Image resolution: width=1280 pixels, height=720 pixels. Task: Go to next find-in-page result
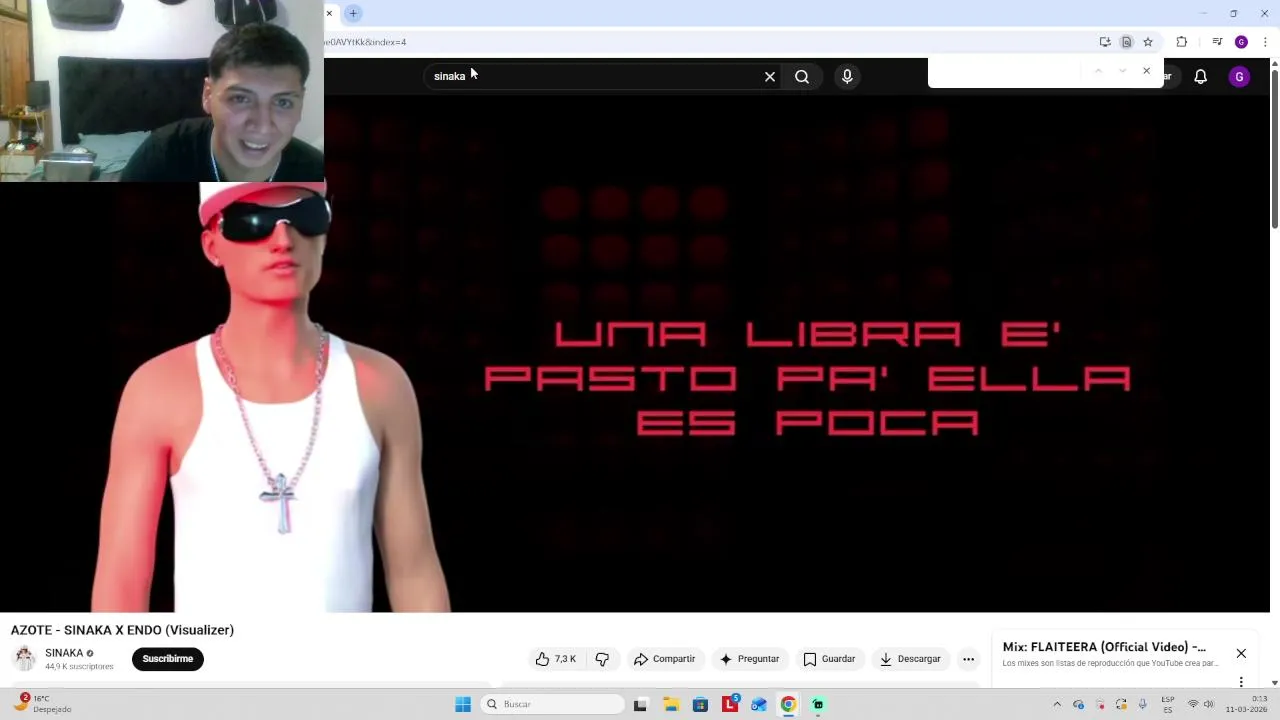1122,71
